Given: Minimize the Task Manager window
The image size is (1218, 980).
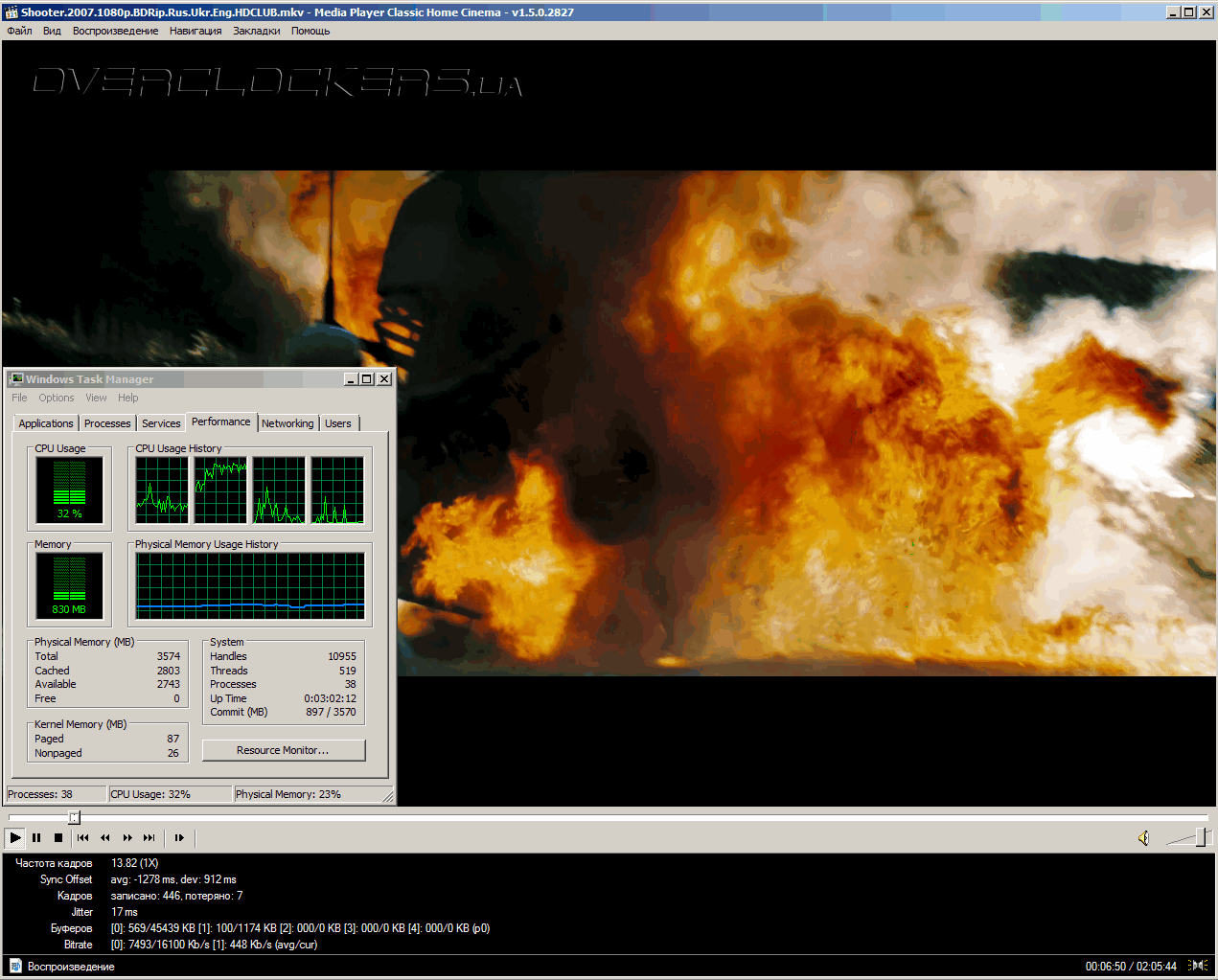Looking at the screenshot, I should pos(351,379).
